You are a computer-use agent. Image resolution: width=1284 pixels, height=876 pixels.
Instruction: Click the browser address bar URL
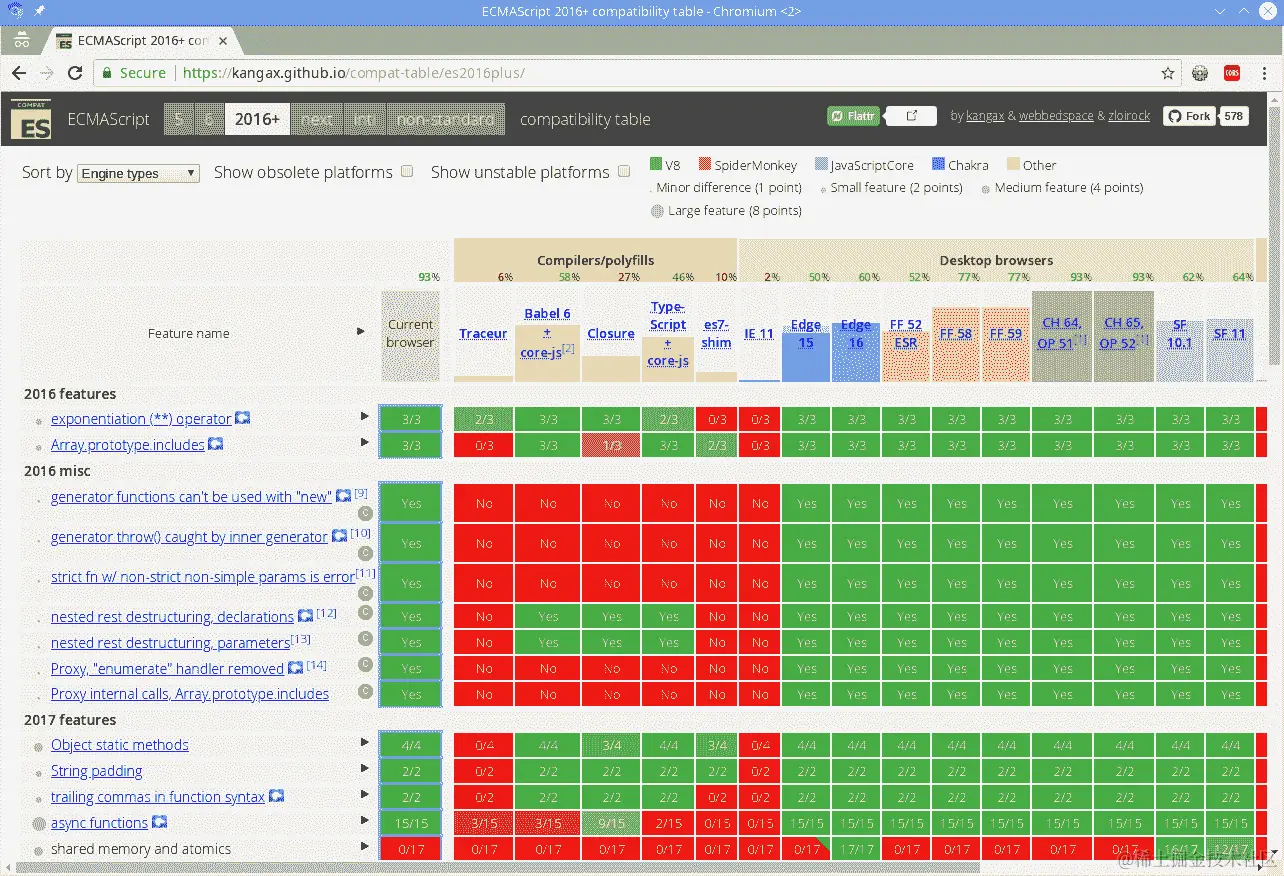(354, 73)
